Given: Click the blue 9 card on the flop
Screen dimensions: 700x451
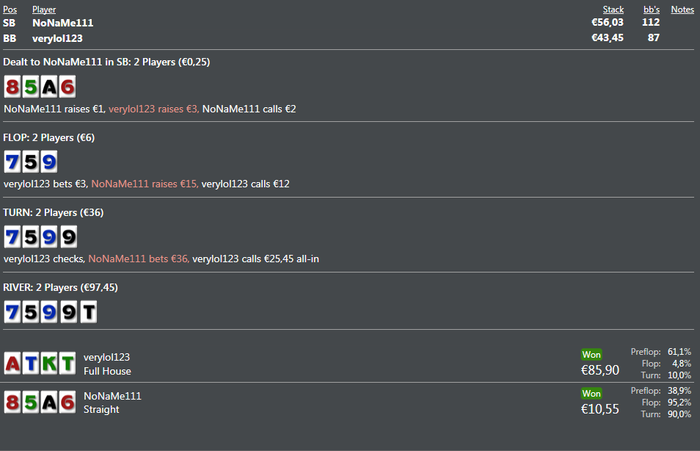Looking at the screenshot, I should click(x=49, y=162).
